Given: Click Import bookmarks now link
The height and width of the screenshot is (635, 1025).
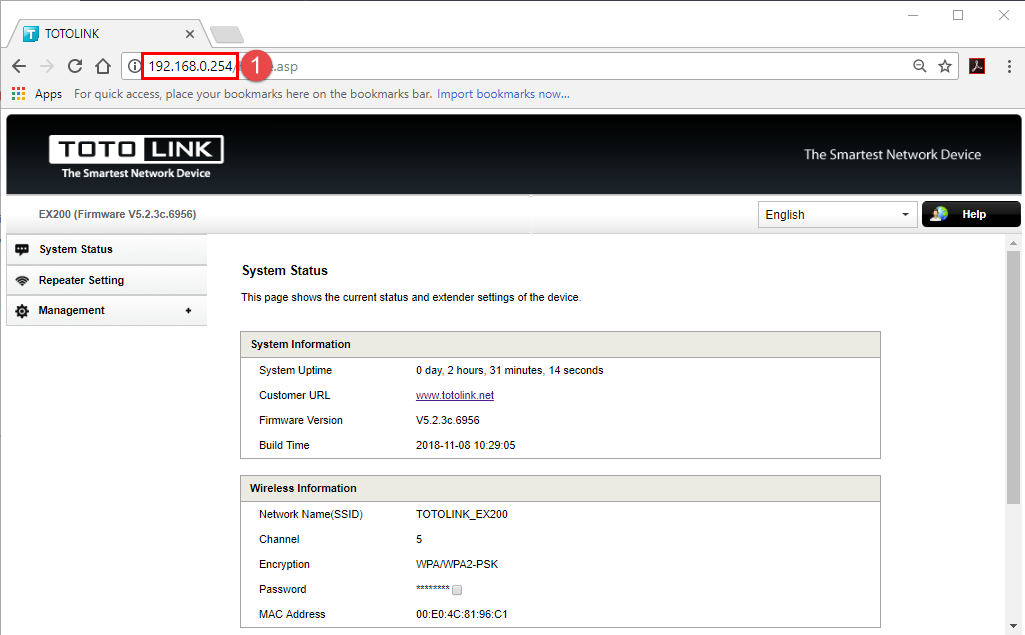Looking at the screenshot, I should click(x=503, y=94).
